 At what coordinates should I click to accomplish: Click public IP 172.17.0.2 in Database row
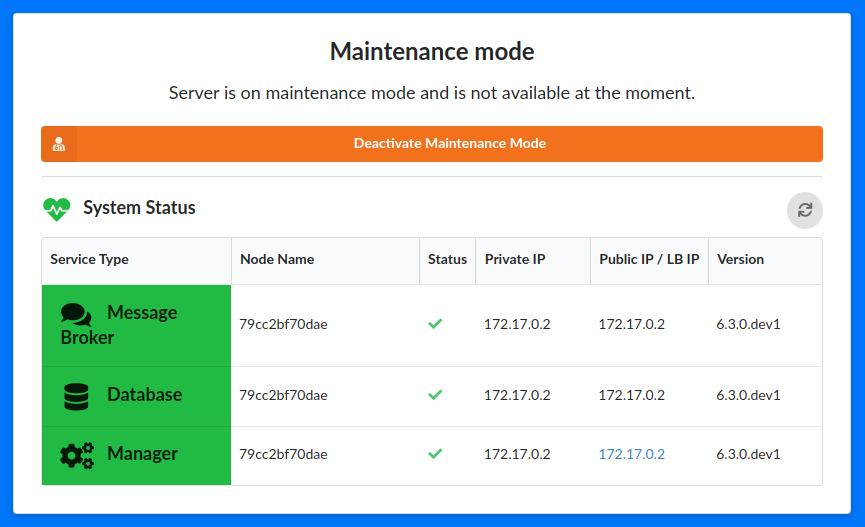click(632, 395)
